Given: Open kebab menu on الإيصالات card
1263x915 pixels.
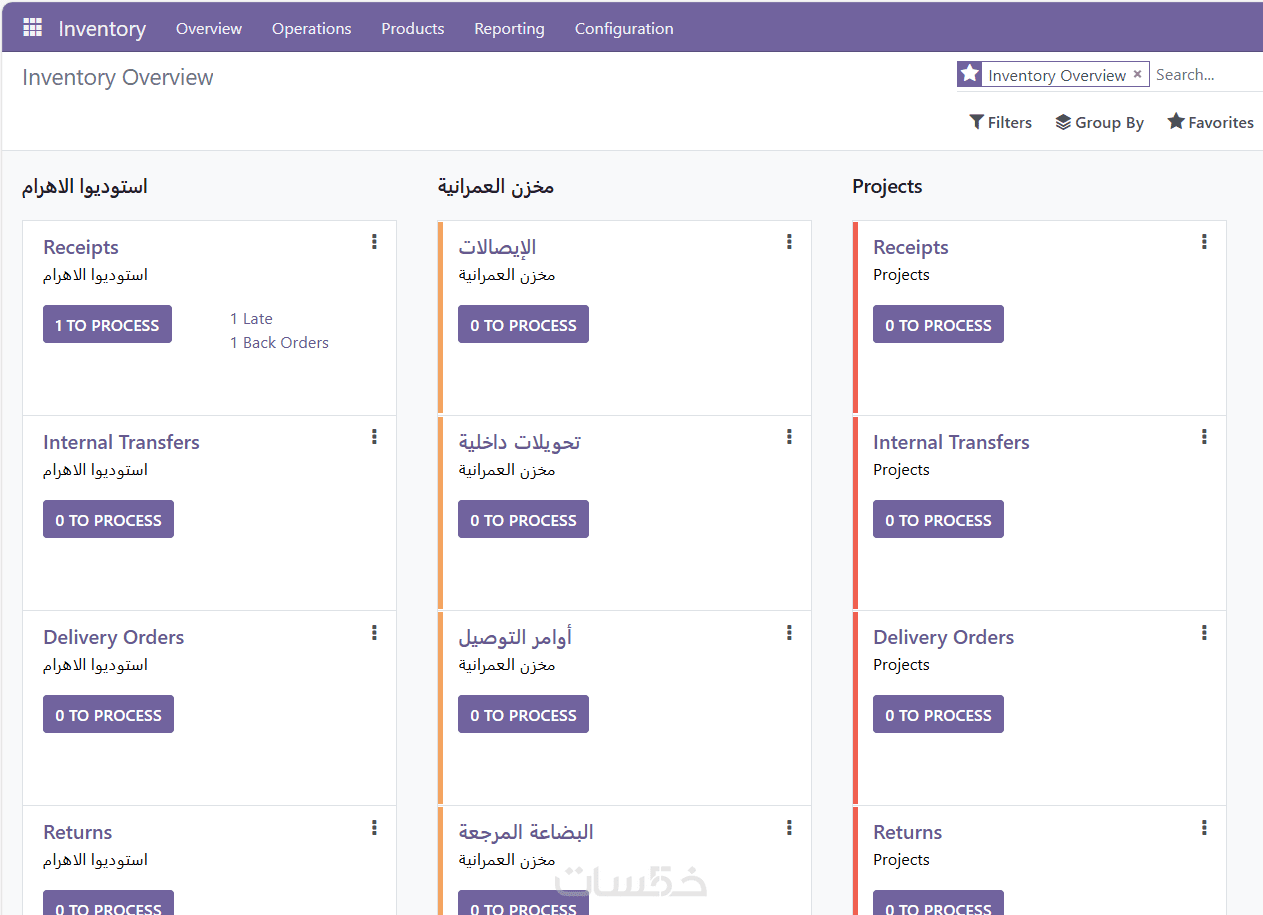Looking at the screenshot, I should [789, 241].
